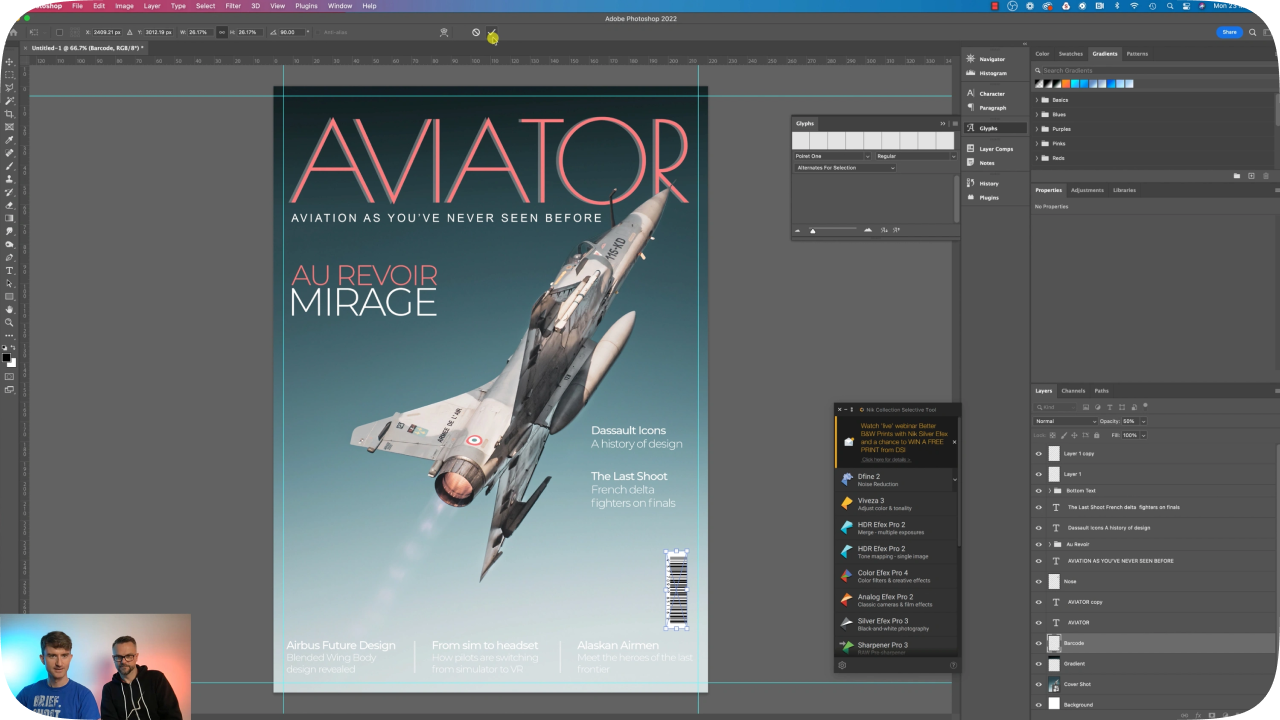Click the Share button
1280x720 pixels.
pos(1229,32)
